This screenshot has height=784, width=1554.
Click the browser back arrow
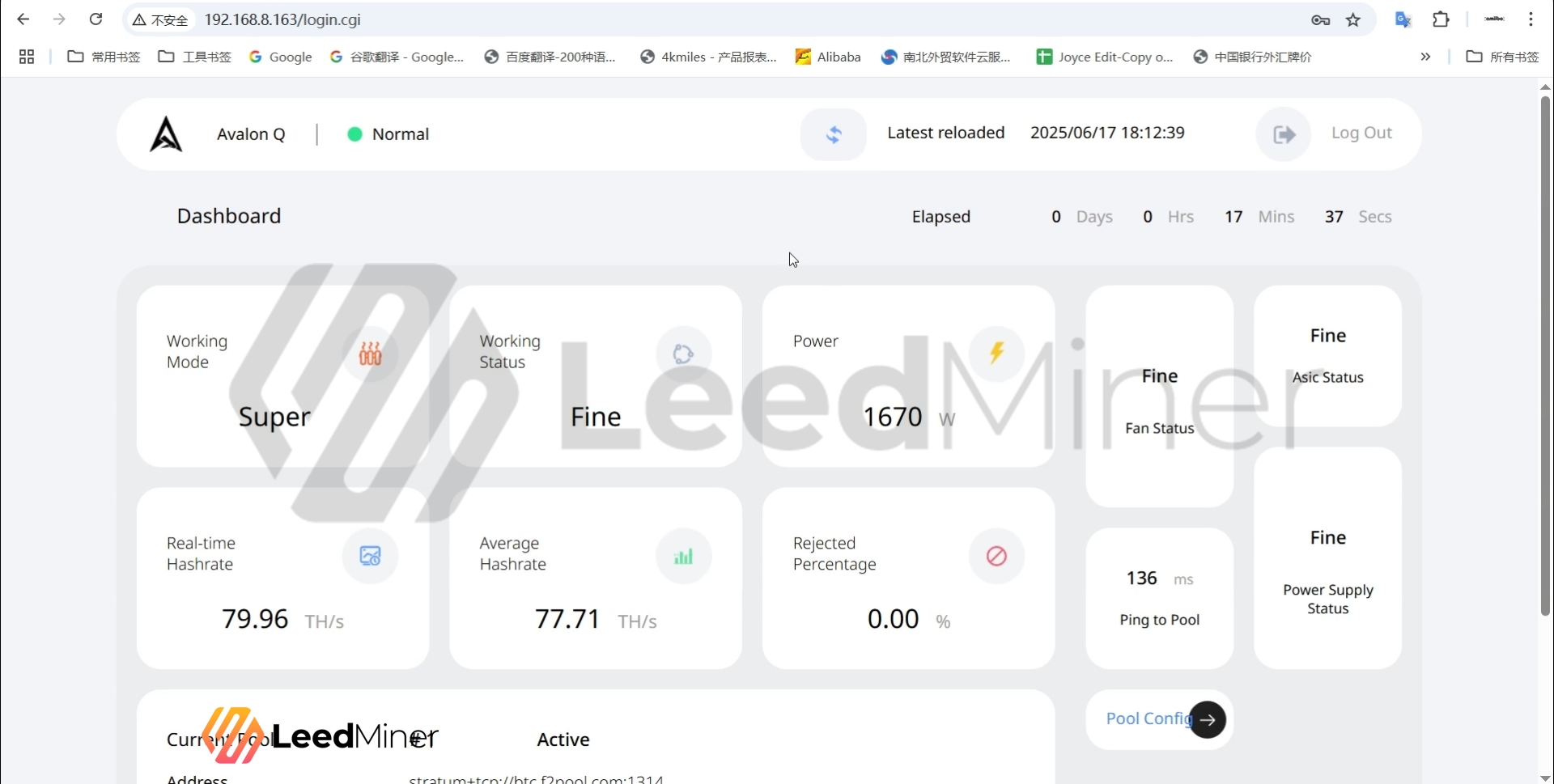[23, 19]
